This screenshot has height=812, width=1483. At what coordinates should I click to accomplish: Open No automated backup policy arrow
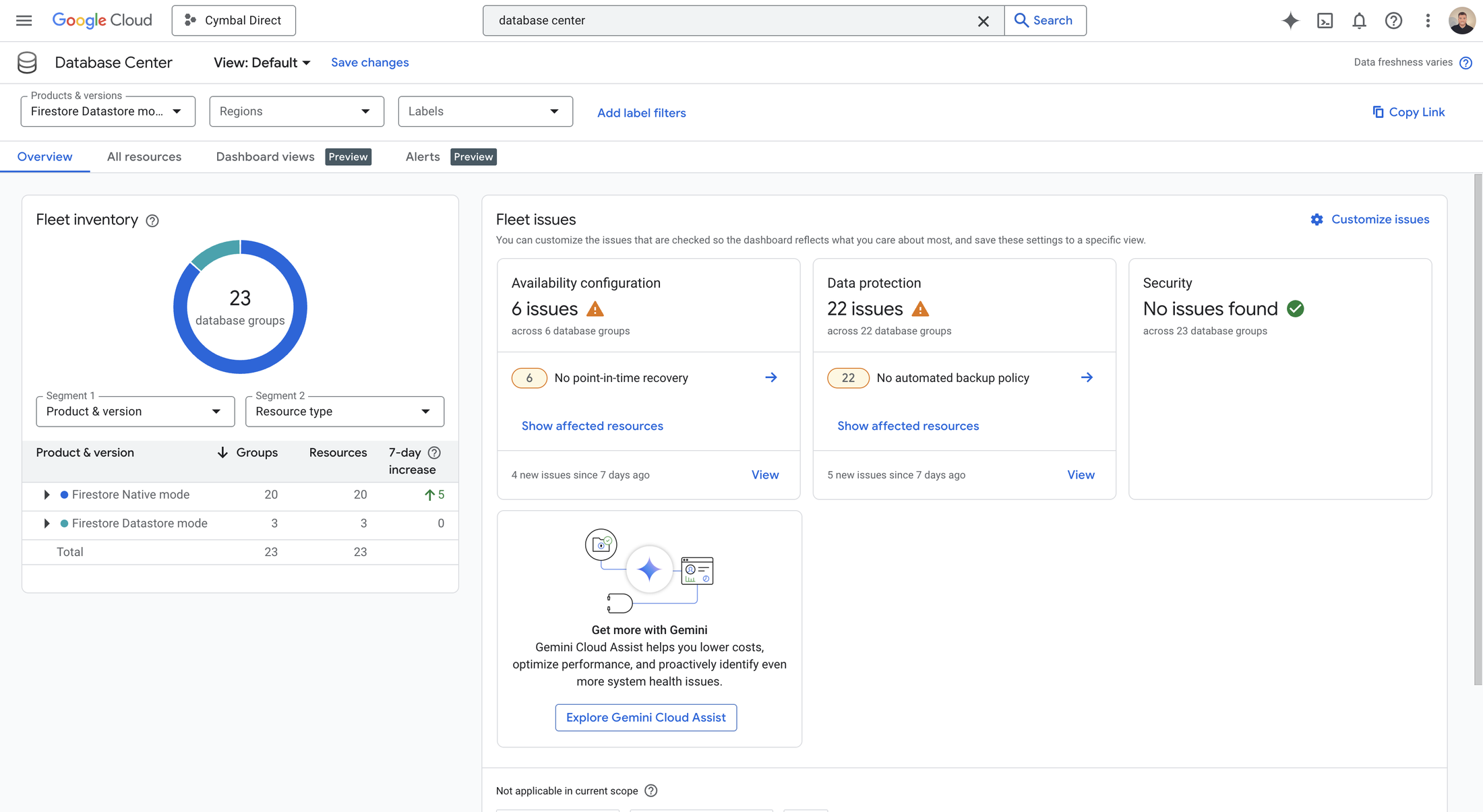point(1087,377)
